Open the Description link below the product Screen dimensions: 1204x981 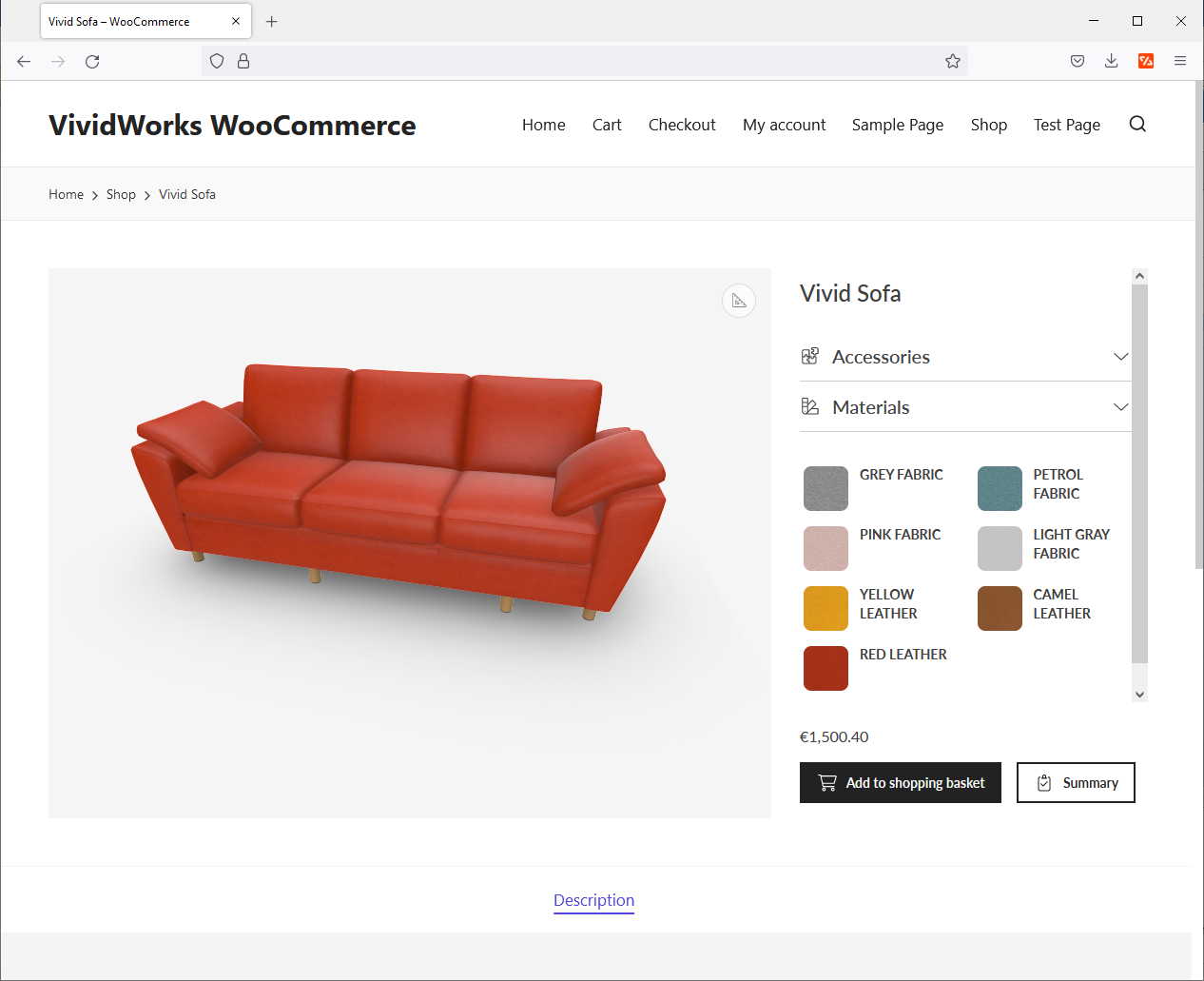(593, 900)
